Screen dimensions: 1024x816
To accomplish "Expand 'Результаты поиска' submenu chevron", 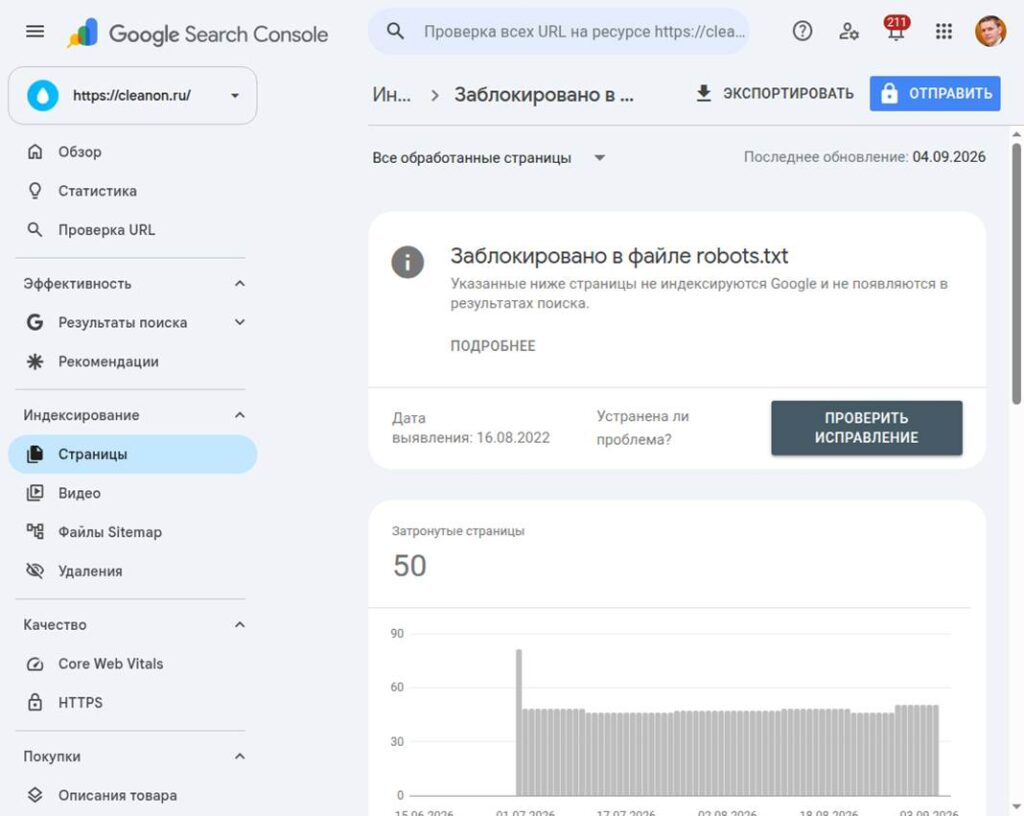I will (240, 322).
